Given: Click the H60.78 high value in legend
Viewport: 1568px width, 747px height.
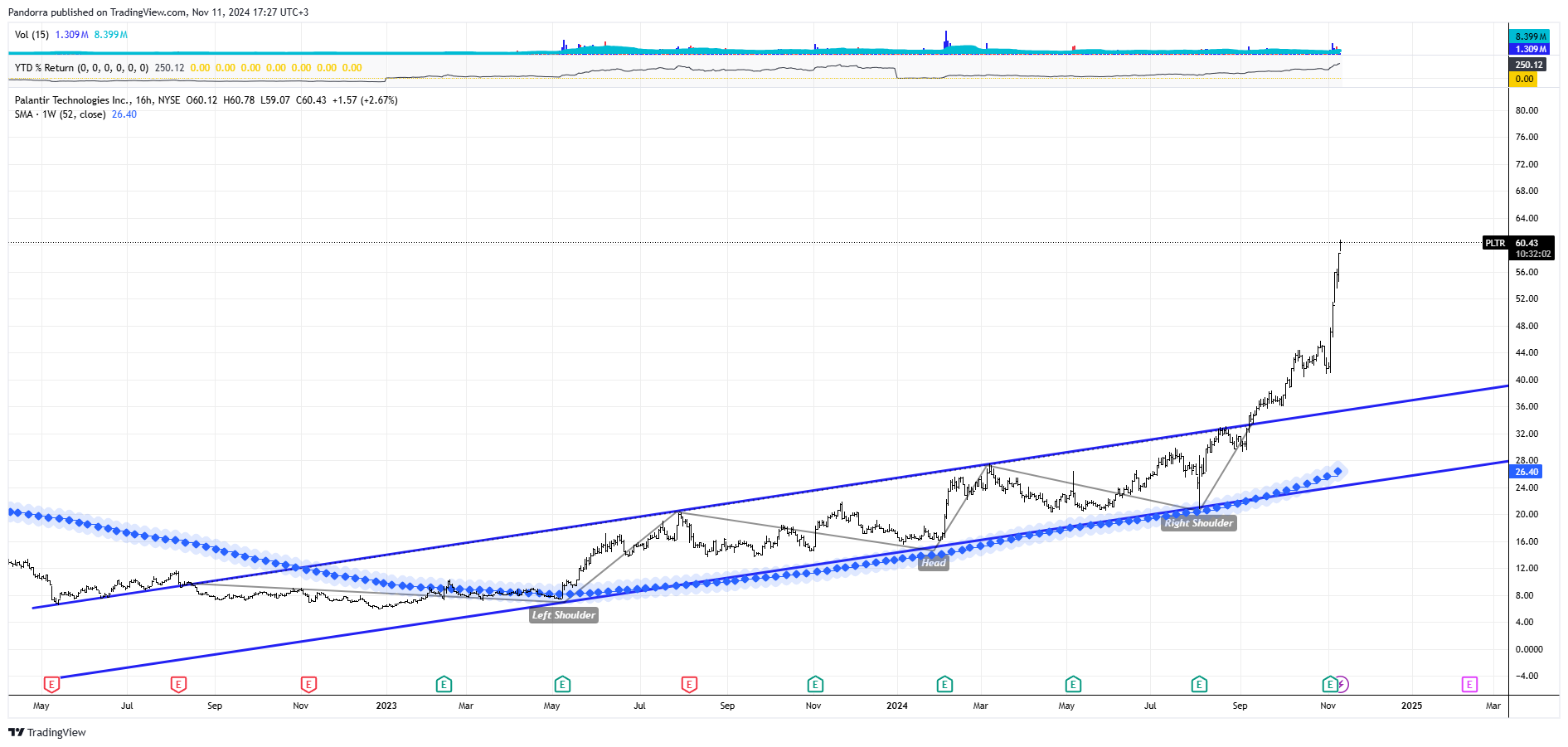Looking at the screenshot, I should tap(239, 100).
